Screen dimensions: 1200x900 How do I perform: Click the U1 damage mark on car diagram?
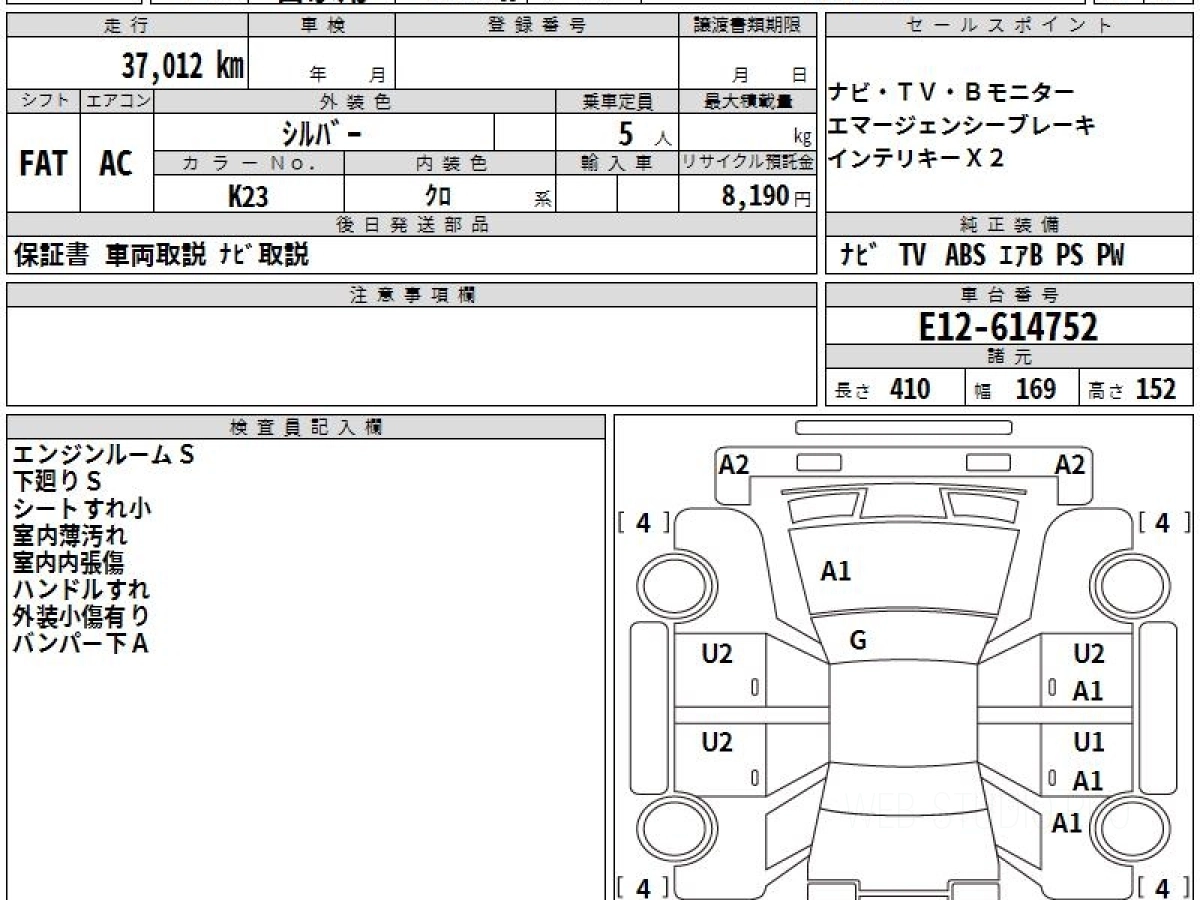(1089, 743)
